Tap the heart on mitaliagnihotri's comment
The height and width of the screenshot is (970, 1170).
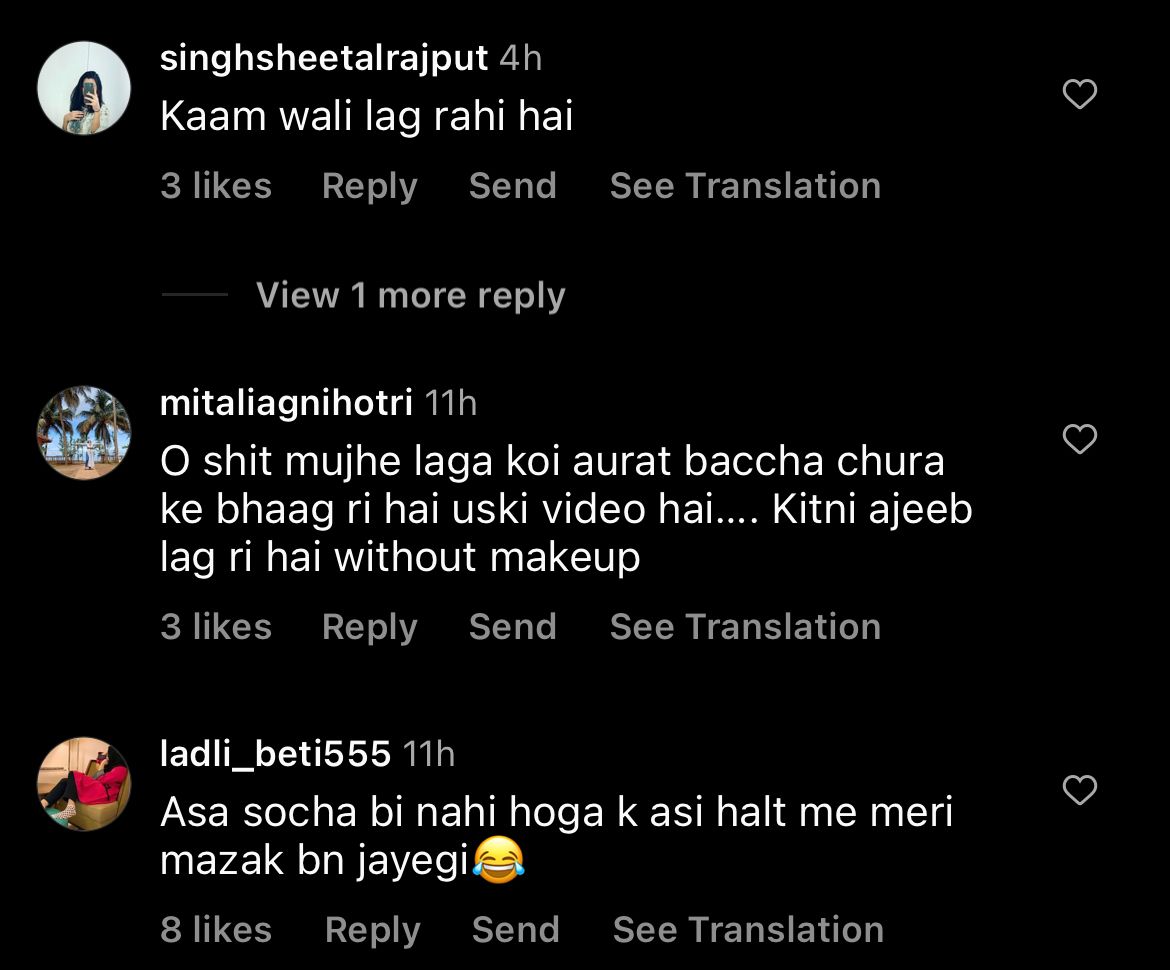tap(1079, 439)
